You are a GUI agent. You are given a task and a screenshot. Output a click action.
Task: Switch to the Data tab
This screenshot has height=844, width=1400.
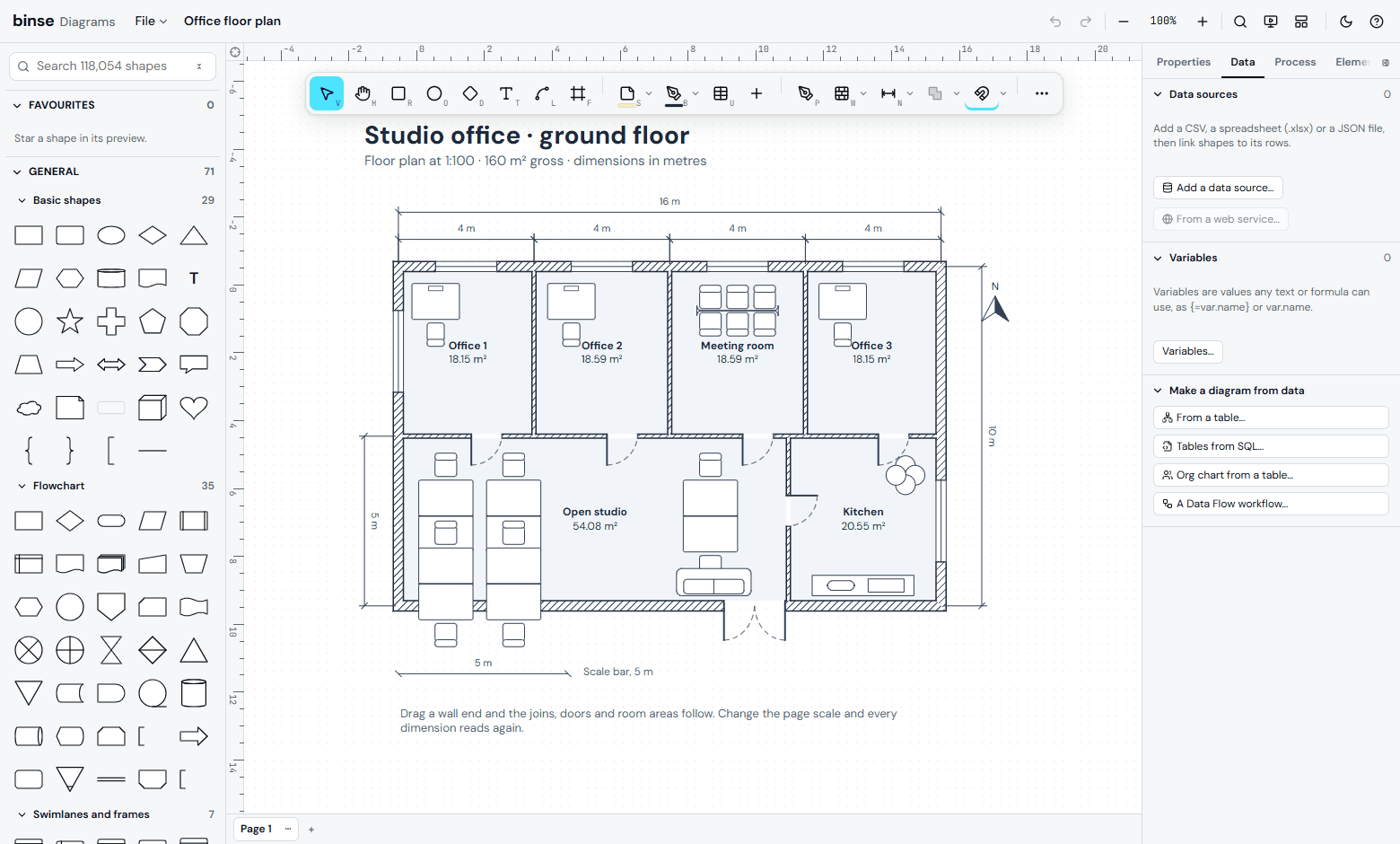(1243, 62)
